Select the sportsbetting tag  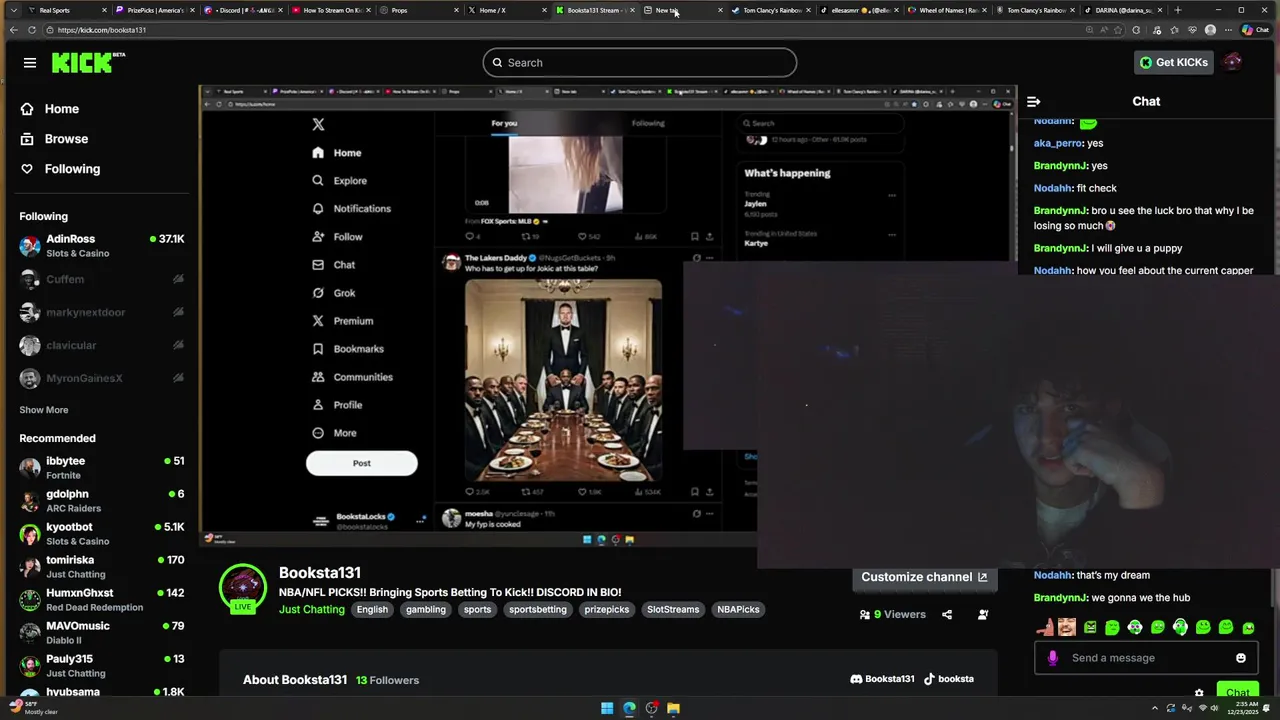(538, 610)
